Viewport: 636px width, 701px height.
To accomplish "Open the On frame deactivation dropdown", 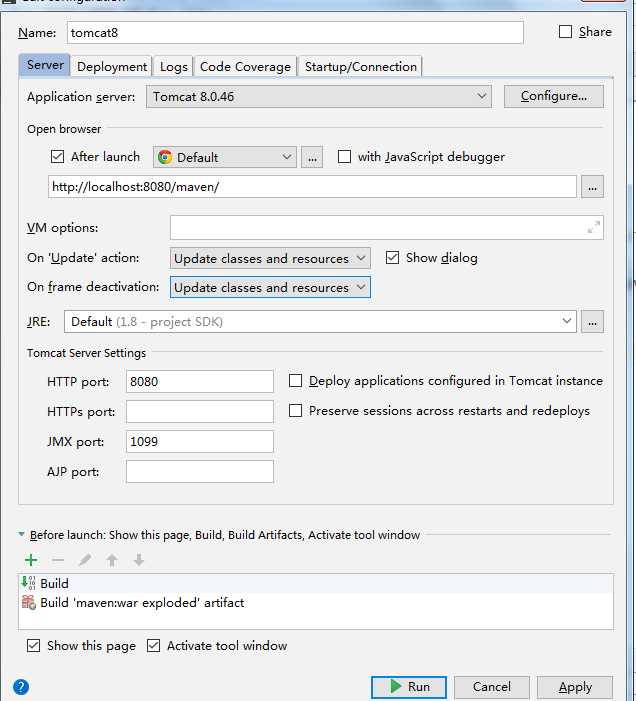I will pyautogui.click(x=270, y=287).
